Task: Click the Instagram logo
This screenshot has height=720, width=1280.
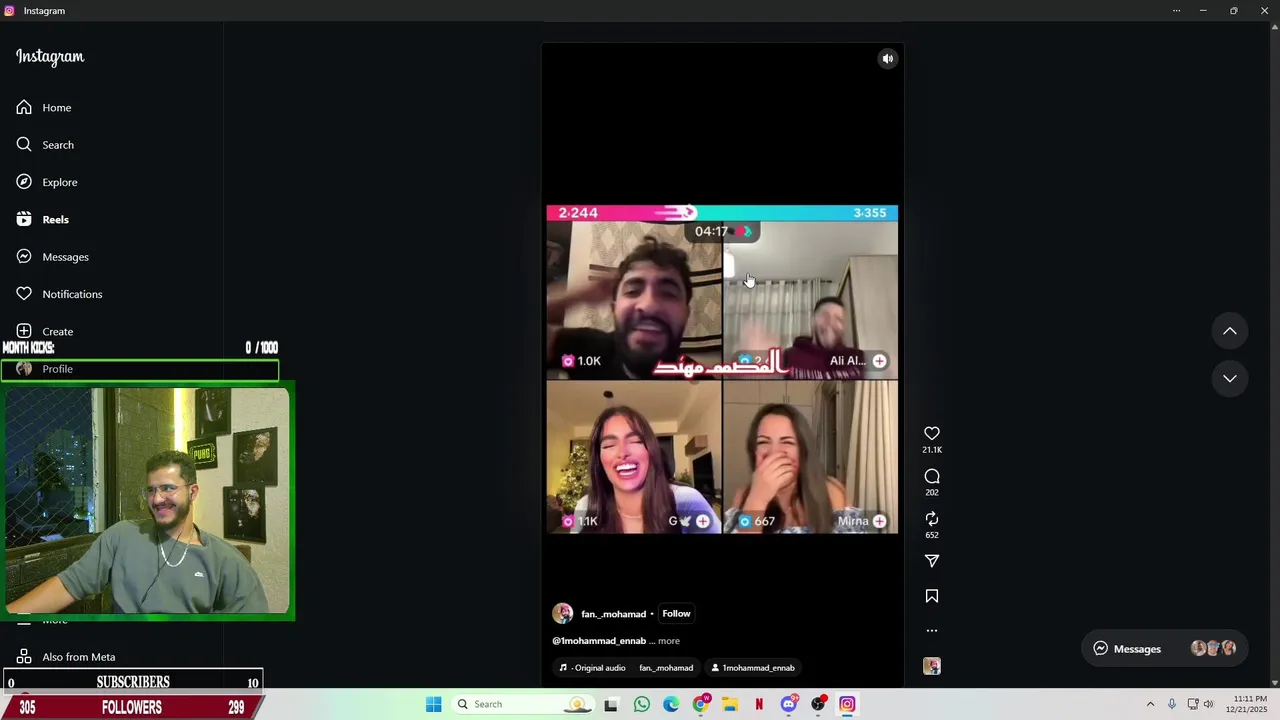Action: (x=50, y=57)
